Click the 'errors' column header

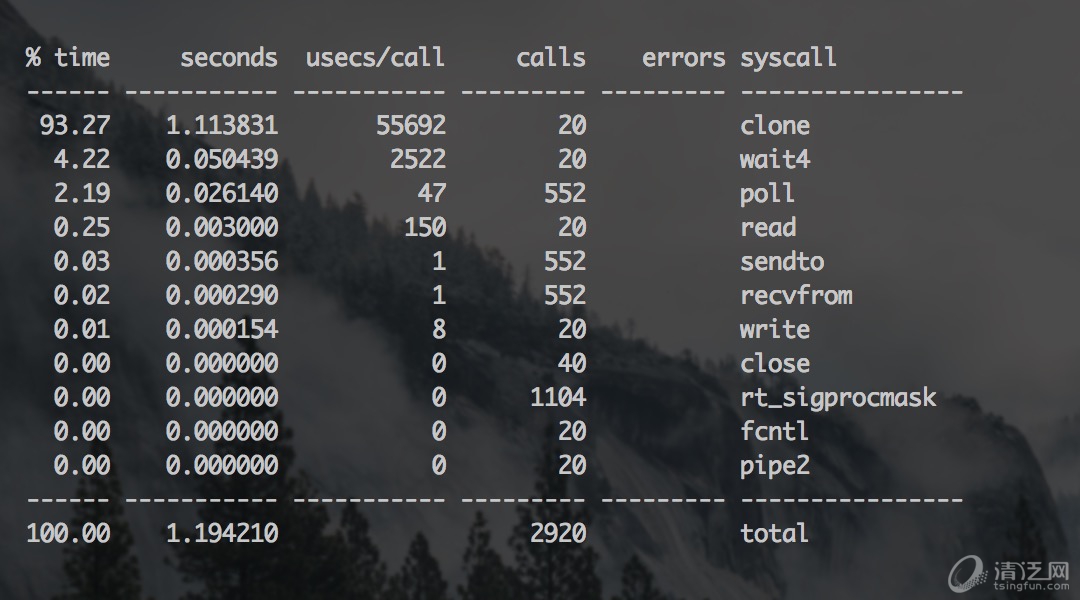pyautogui.click(x=683, y=57)
